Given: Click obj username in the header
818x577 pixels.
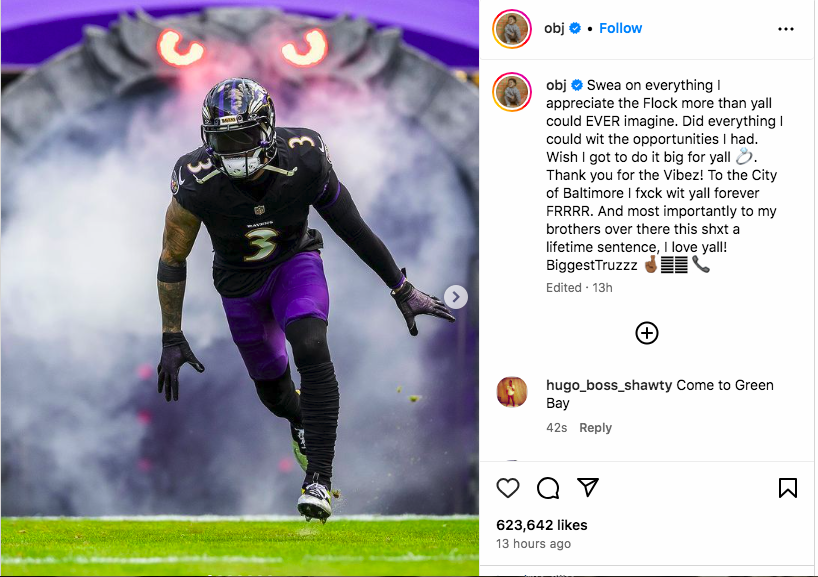Looking at the screenshot, I should [x=554, y=28].
